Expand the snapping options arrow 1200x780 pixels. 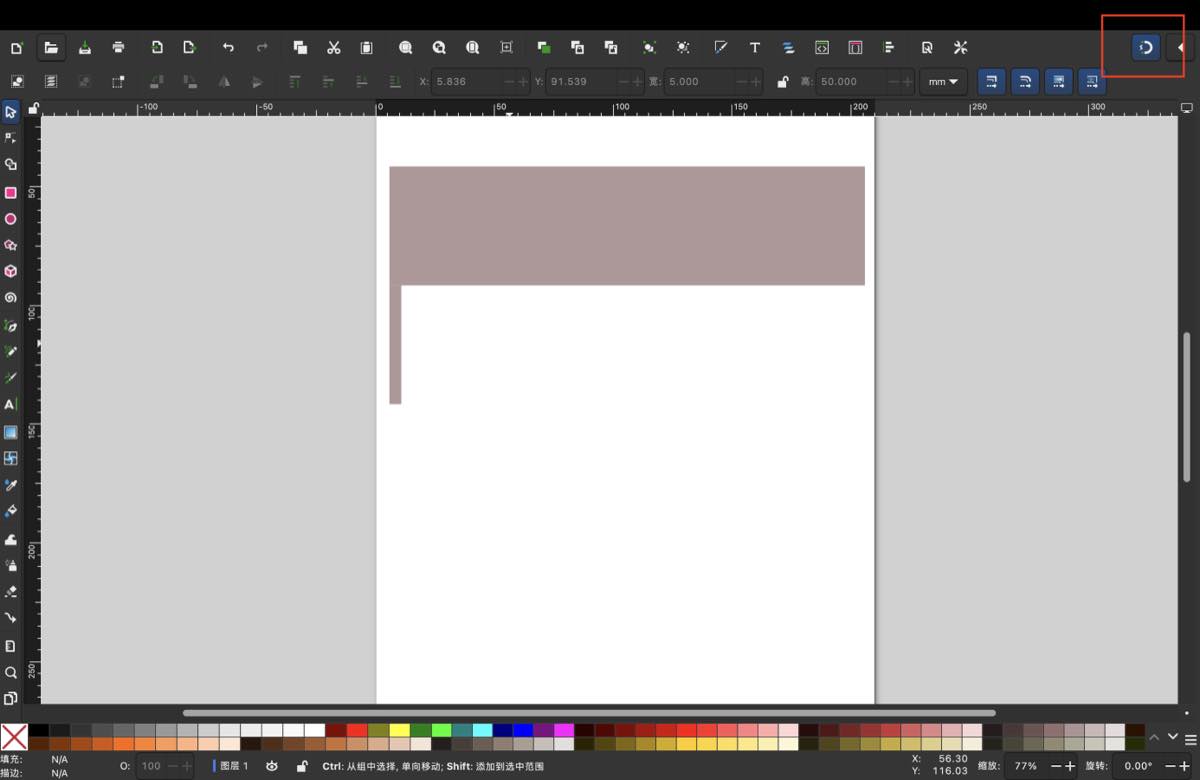tap(1181, 47)
